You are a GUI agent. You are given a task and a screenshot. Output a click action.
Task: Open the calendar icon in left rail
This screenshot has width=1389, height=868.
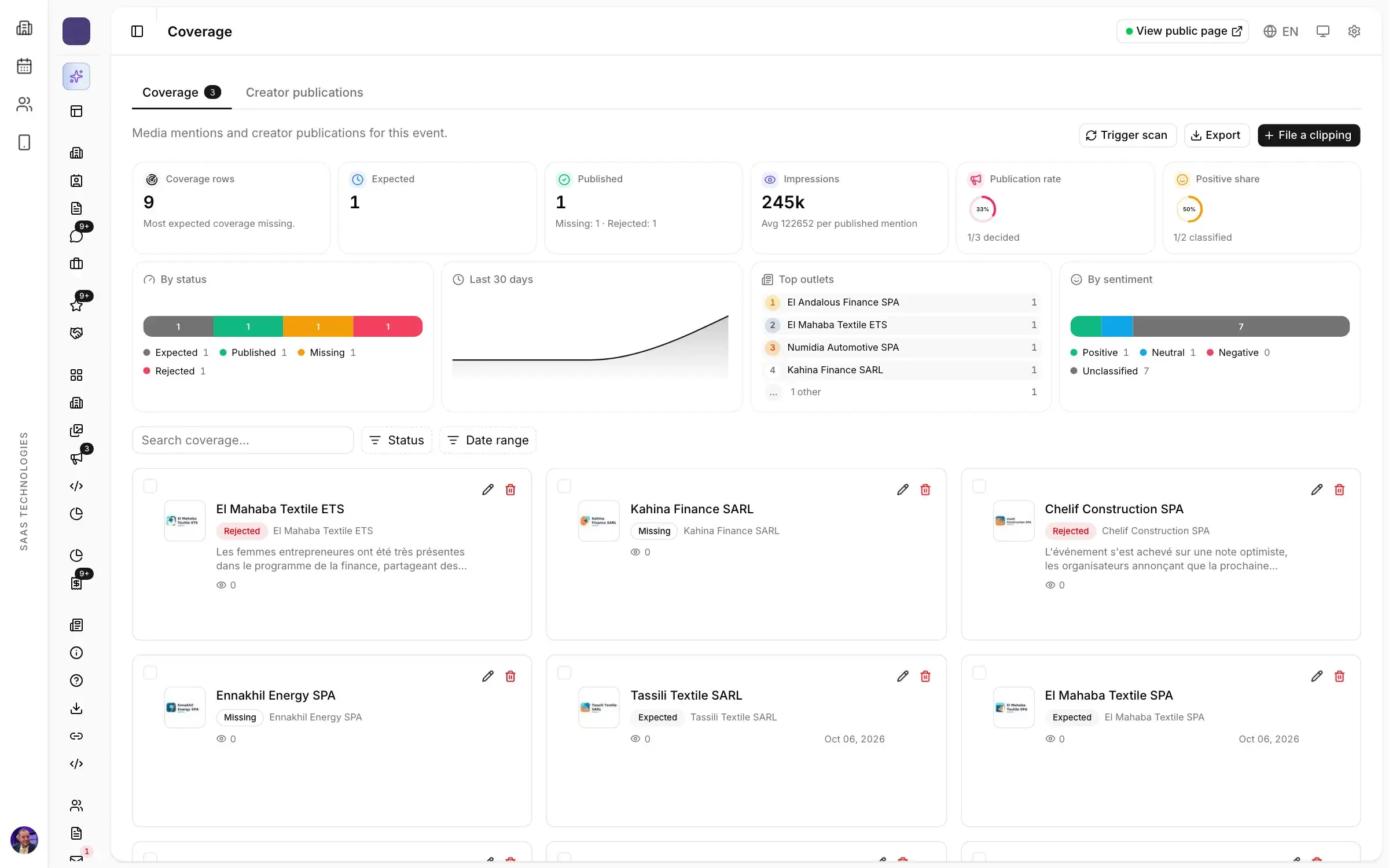pos(24,66)
